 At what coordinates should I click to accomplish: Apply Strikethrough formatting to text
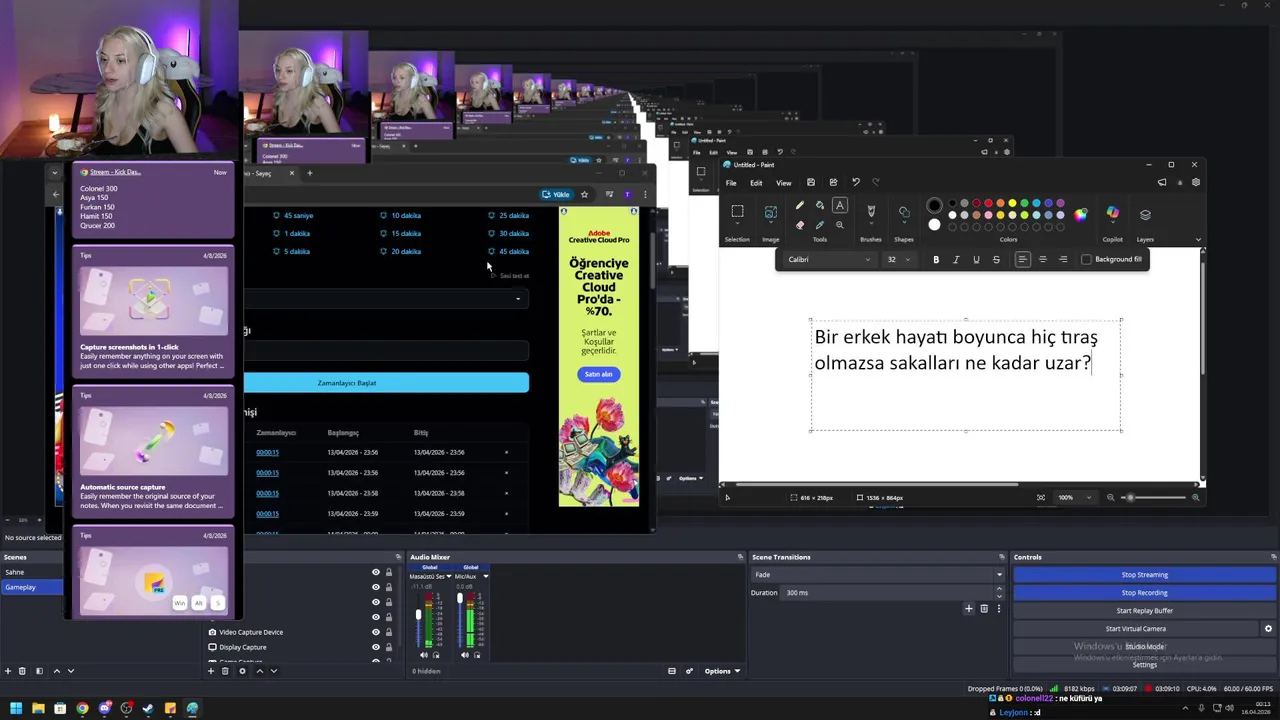(x=996, y=259)
